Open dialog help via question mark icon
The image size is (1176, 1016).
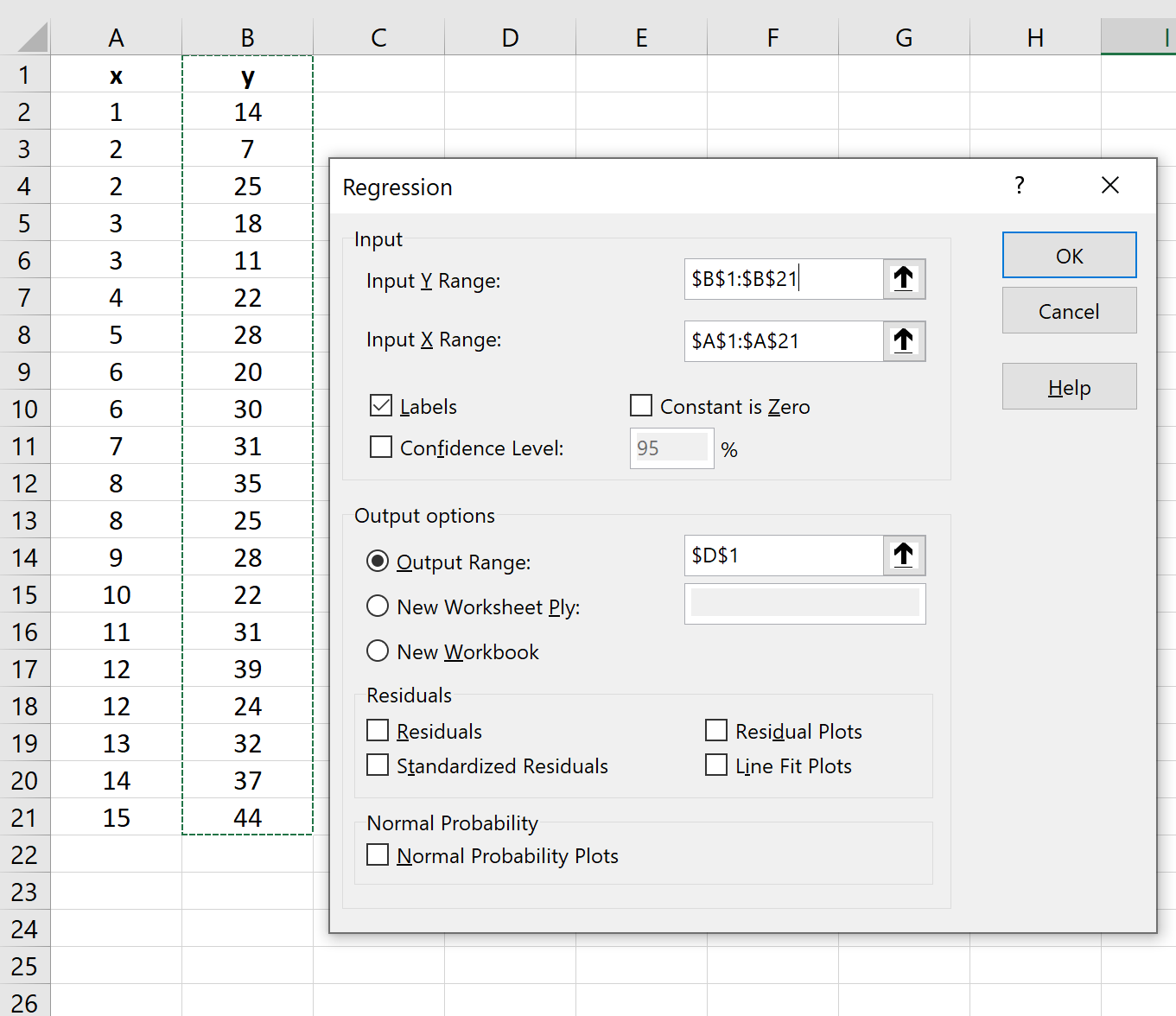1019,185
